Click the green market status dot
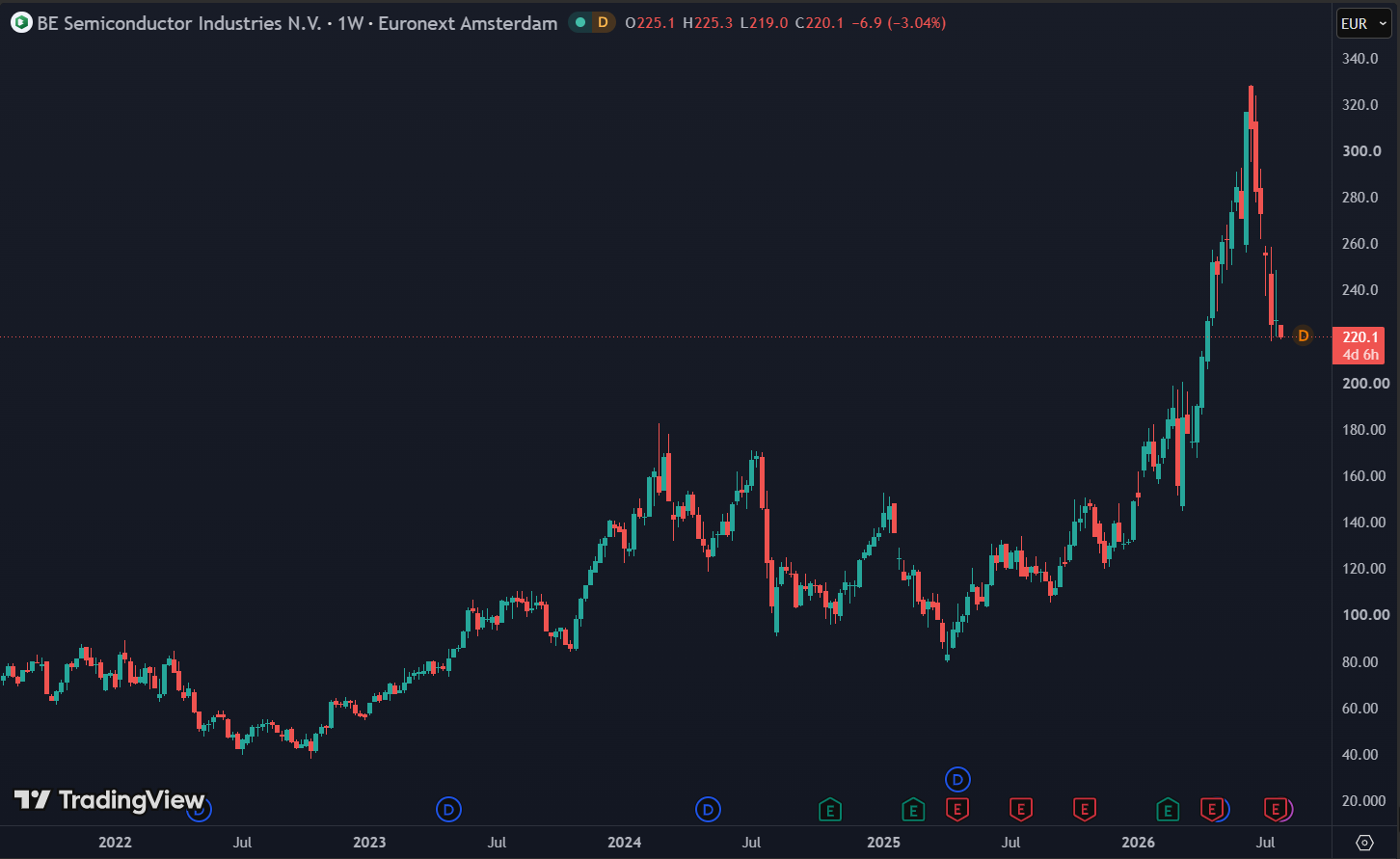Screen dimensions: 1400x859 coord(579,22)
